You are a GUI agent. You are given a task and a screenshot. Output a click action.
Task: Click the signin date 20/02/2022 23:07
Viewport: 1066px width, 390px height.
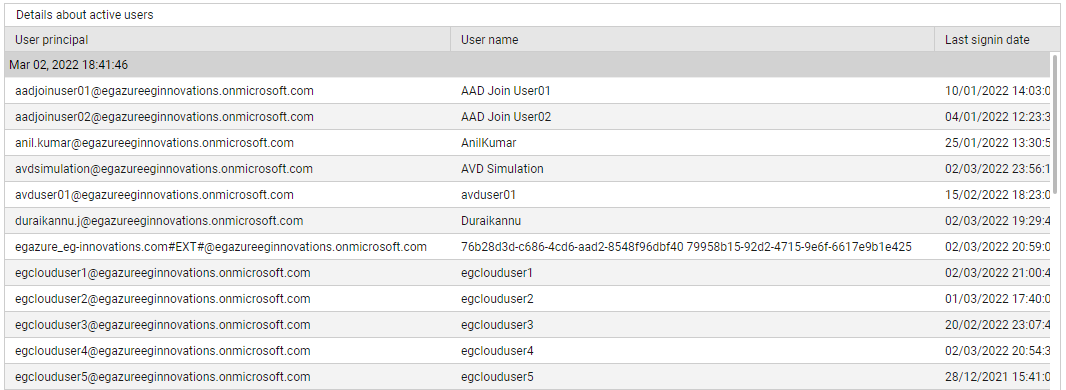[998, 325]
